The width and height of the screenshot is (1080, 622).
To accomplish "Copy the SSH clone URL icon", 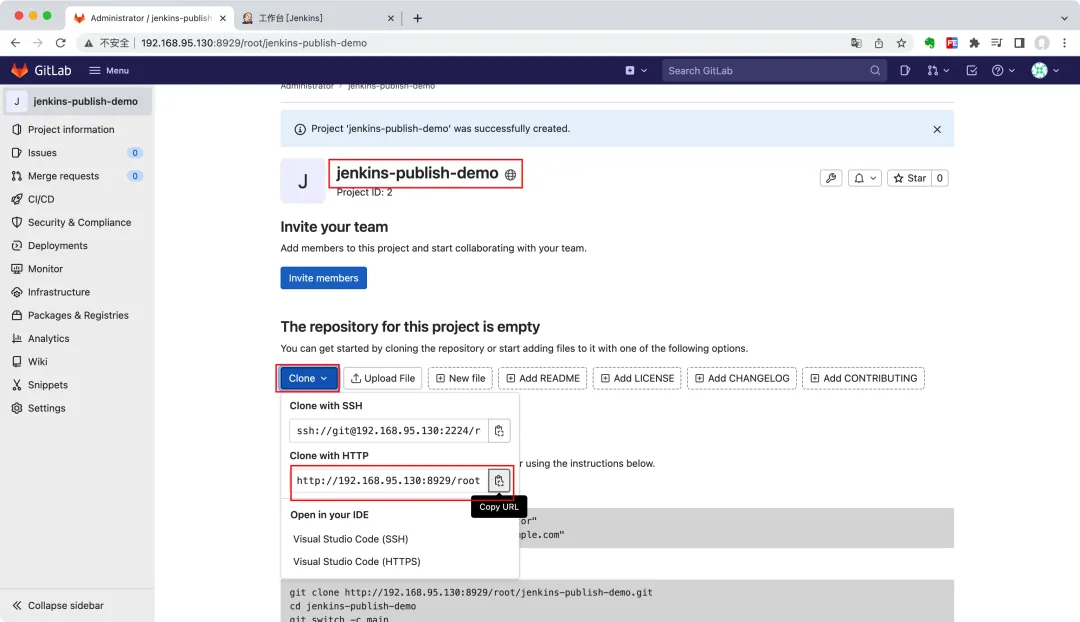I will click(x=499, y=431).
